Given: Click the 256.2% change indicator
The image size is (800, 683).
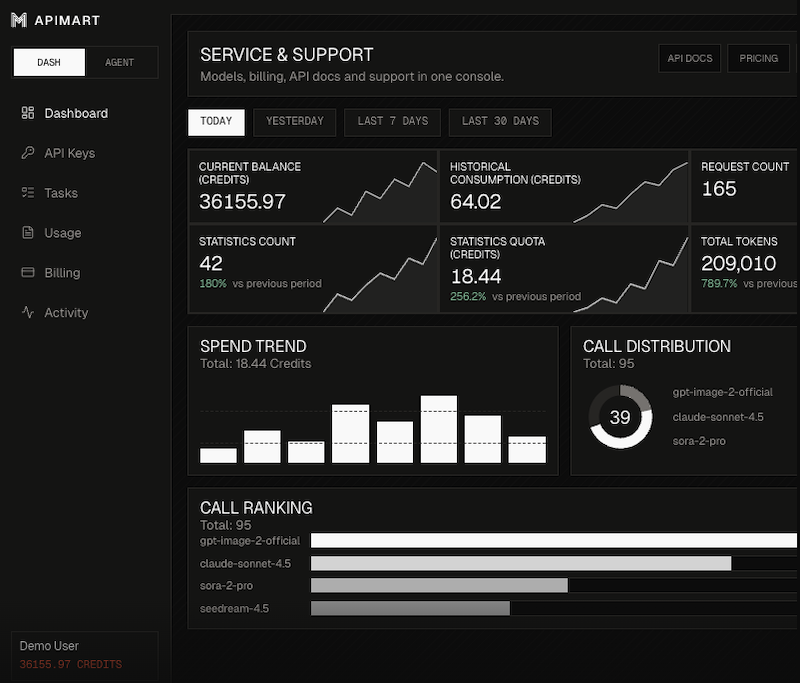Looking at the screenshot, I should 468,296.
